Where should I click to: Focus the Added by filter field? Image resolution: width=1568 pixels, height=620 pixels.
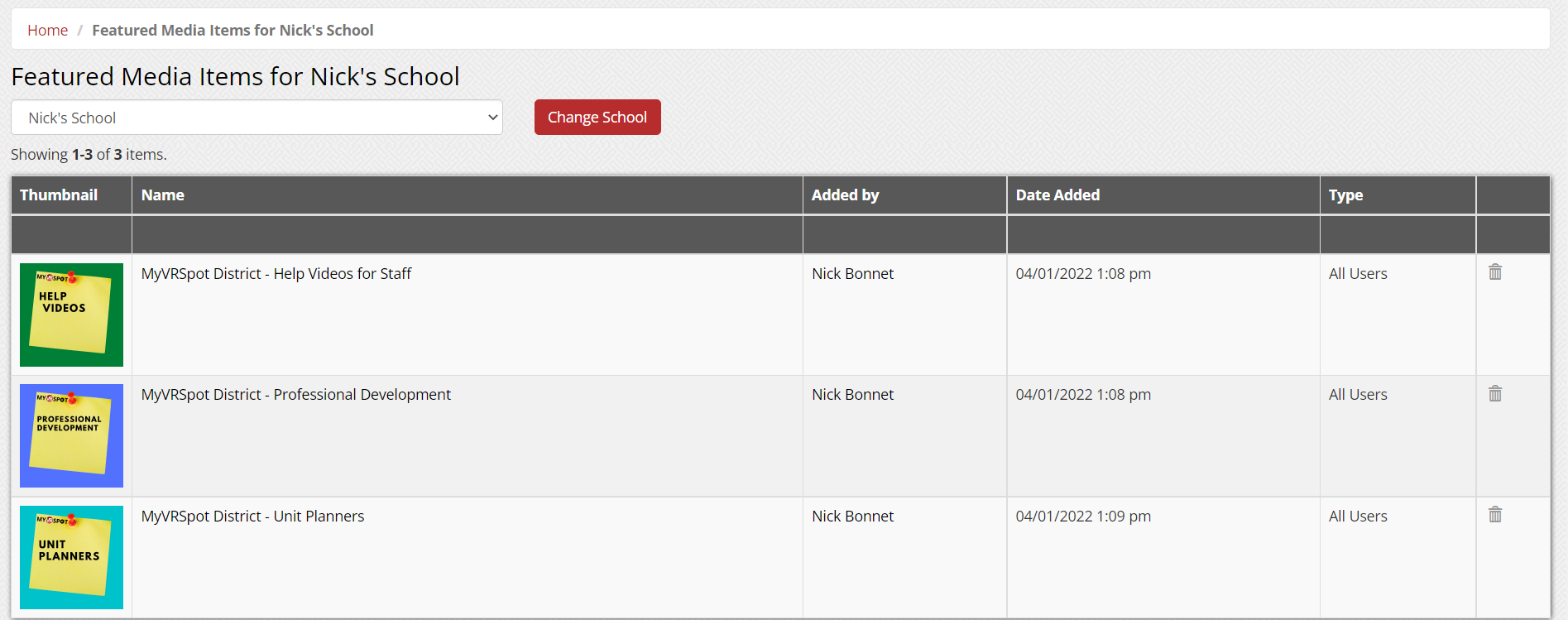[904, 235]
